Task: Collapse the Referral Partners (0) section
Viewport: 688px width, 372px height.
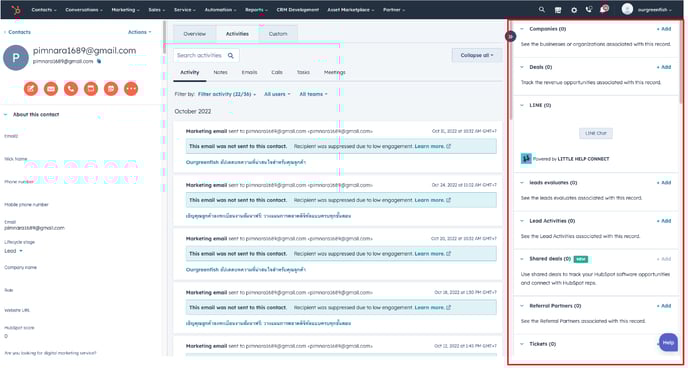Action: 522,306
